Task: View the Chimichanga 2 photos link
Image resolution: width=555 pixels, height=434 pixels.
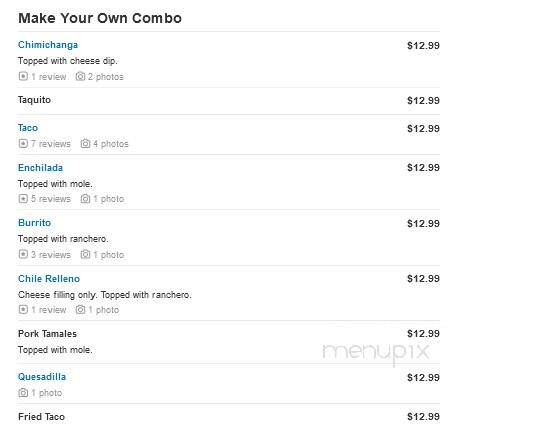Action: 105,77
